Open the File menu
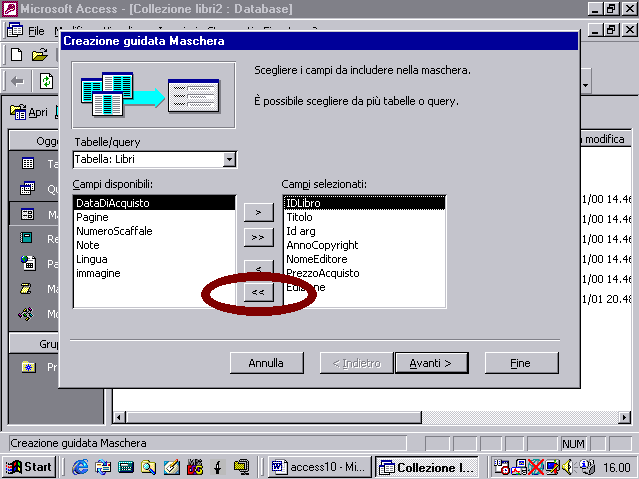Viewport: 639px width, 479px height. tap(36, 31)
